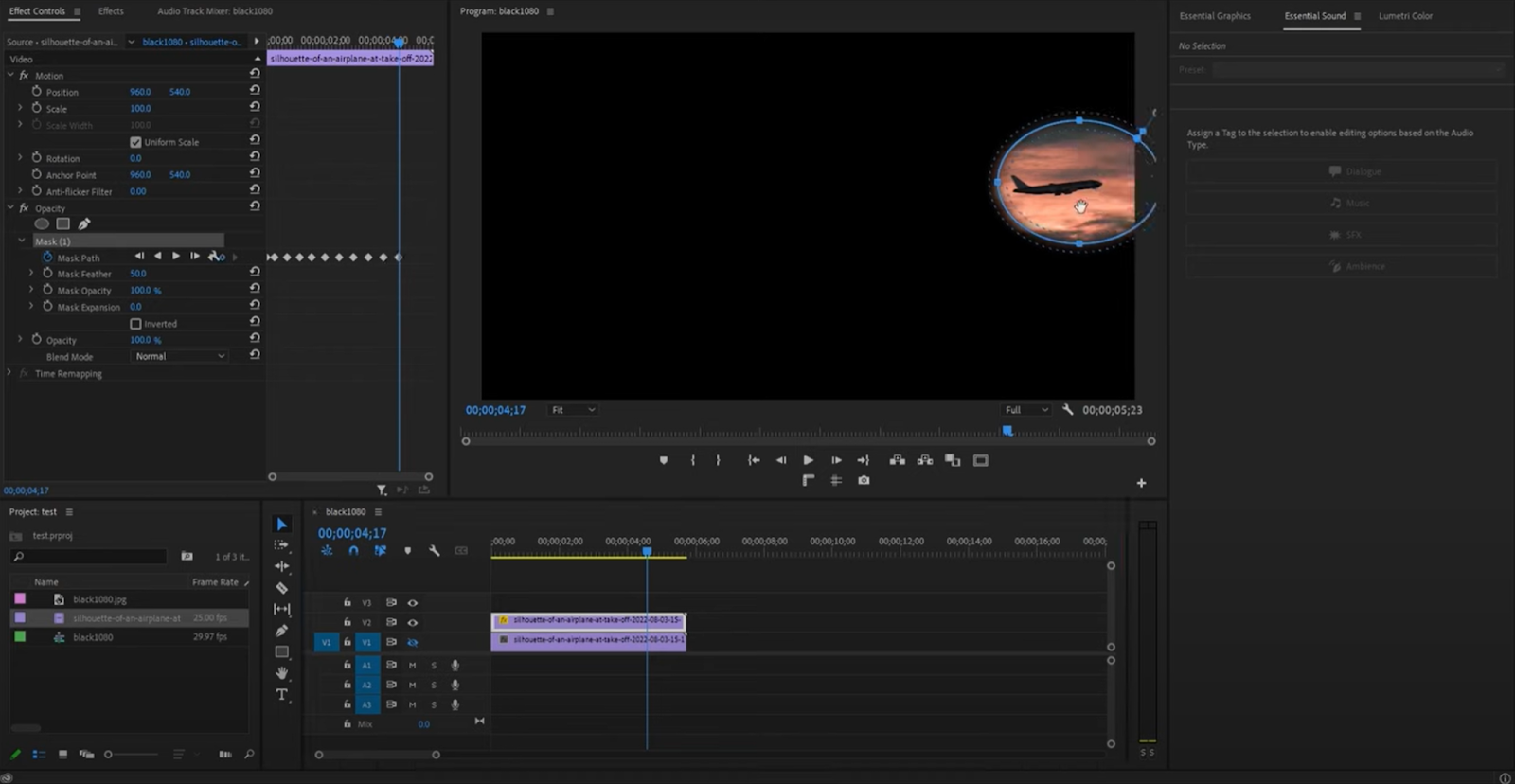
Task: Add marker in the program monitor
Action: click(664, 460)
